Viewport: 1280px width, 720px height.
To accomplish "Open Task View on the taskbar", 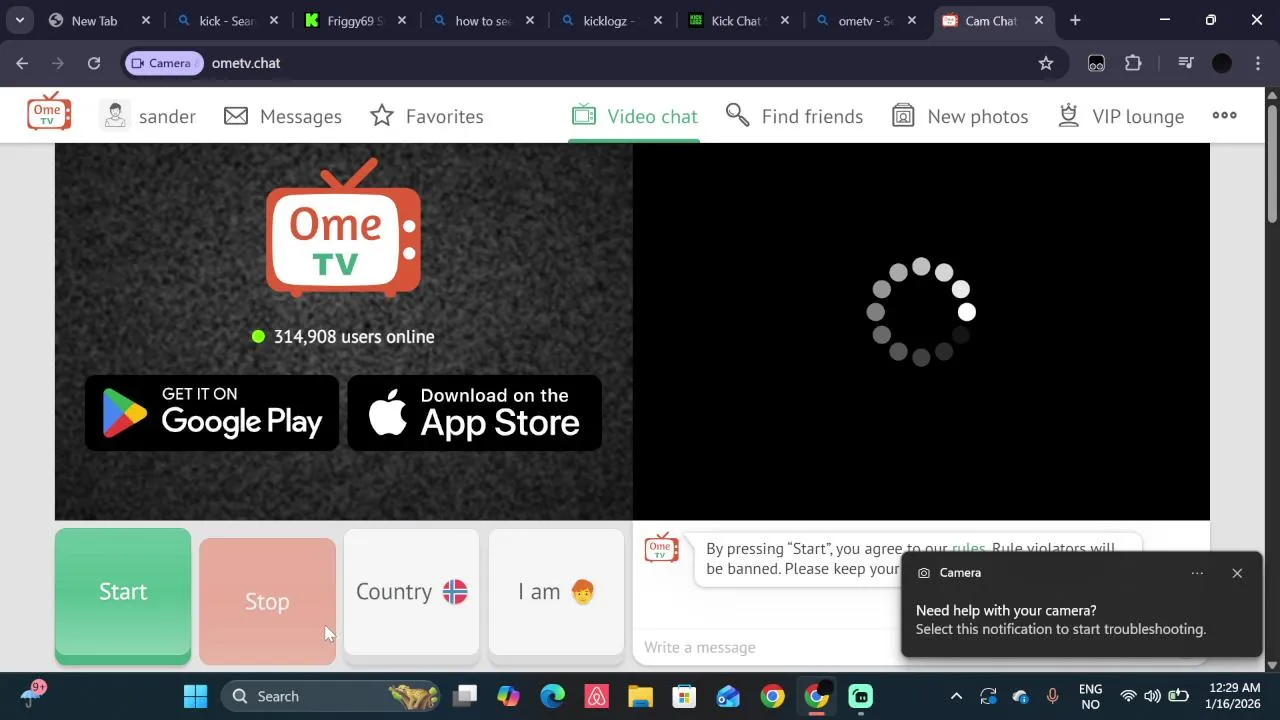I will [465, 696].
